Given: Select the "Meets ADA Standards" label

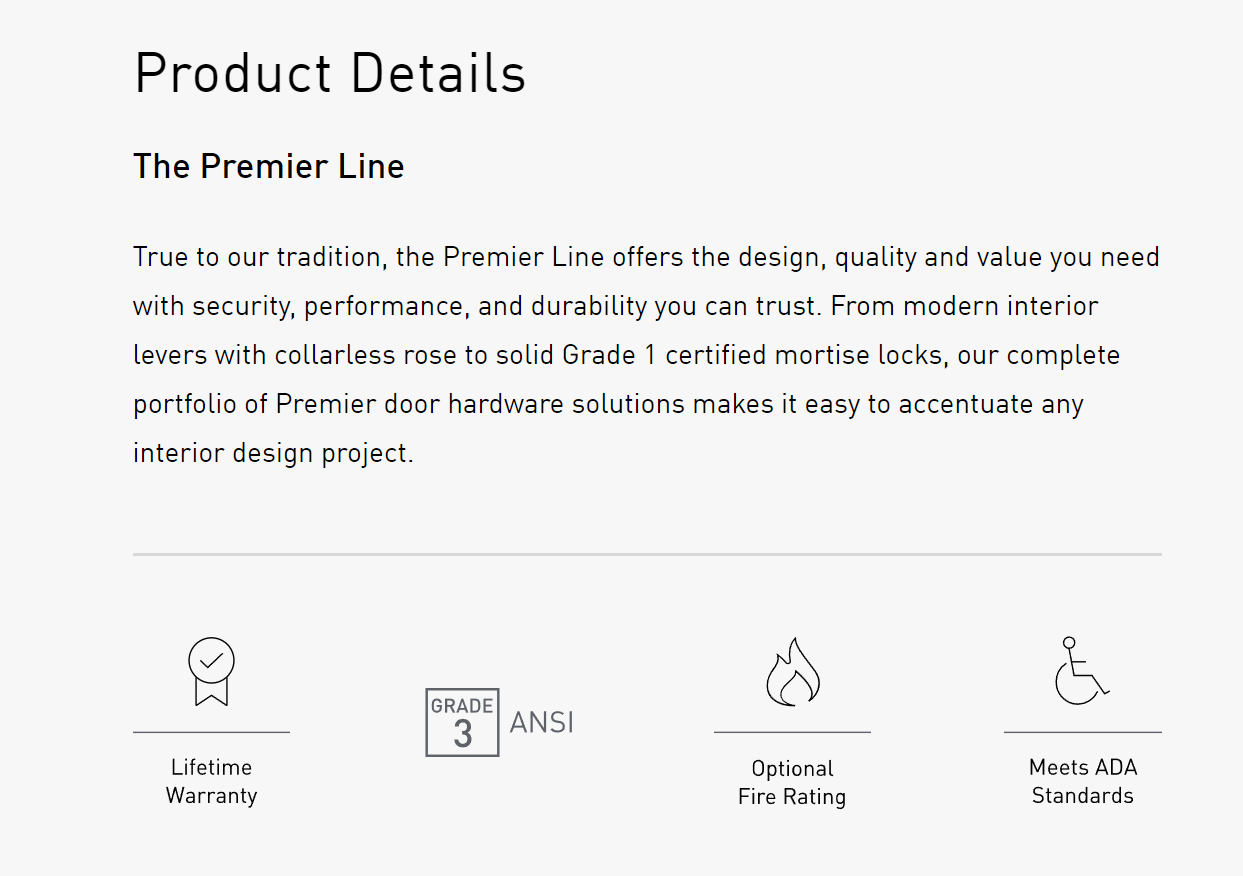Looking at the screenshot, I should point(1082,782).
